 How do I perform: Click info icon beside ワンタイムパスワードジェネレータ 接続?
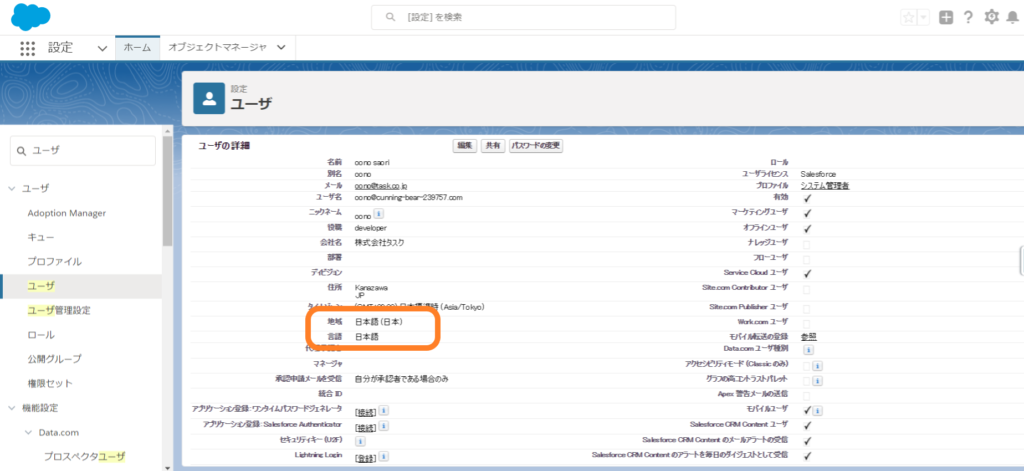pyautogui.click(x=384, y=411)
